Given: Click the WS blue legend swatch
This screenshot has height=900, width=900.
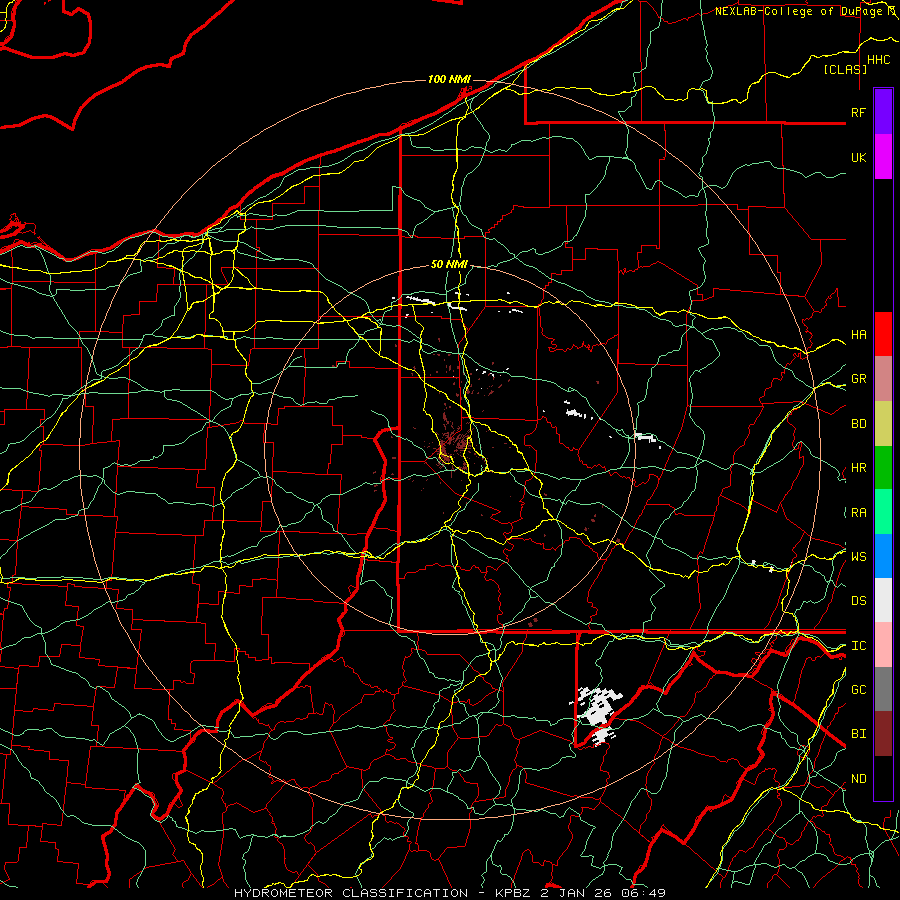Looking at the screenshot, I should [x=883, y=556].
